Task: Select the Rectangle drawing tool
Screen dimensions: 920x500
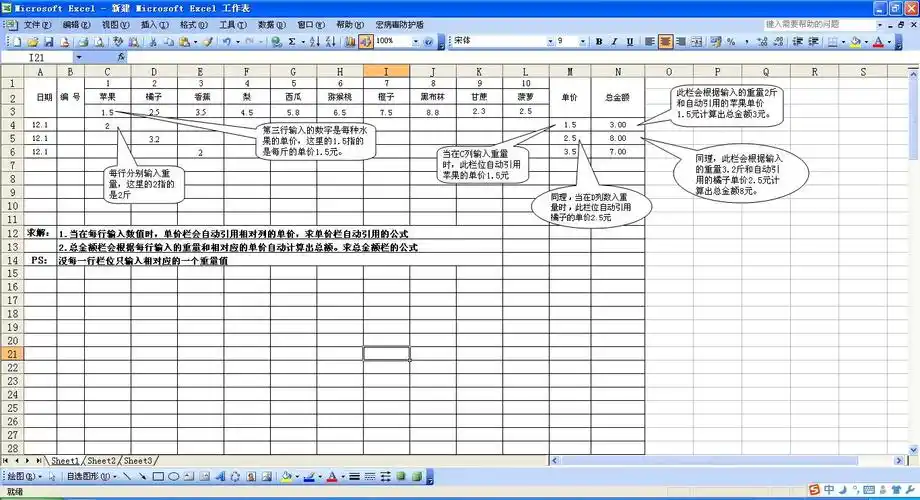Action: (158, 477)
